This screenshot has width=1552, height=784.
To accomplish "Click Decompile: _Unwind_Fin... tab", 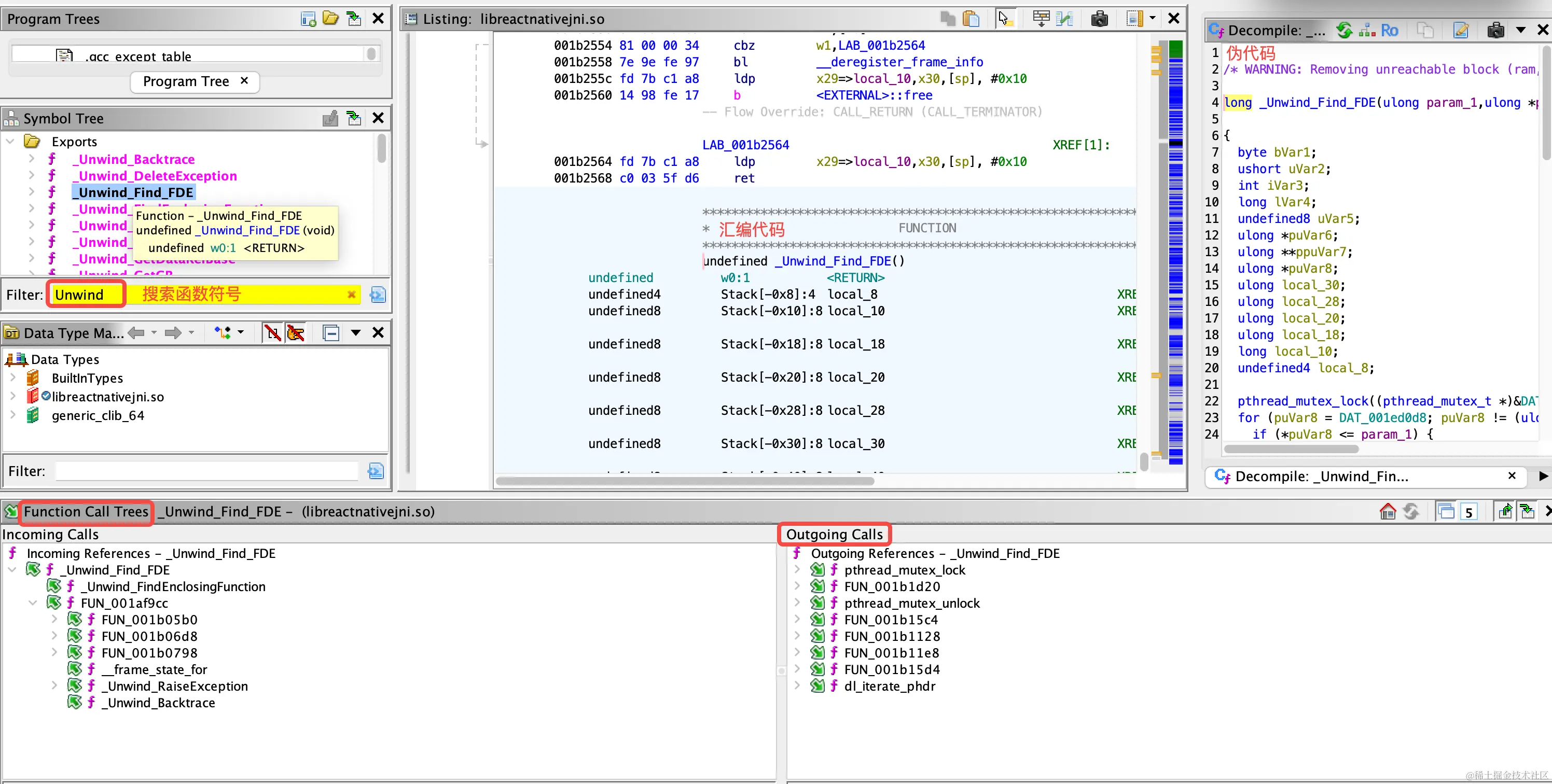I will click(x=1365, y=477).
